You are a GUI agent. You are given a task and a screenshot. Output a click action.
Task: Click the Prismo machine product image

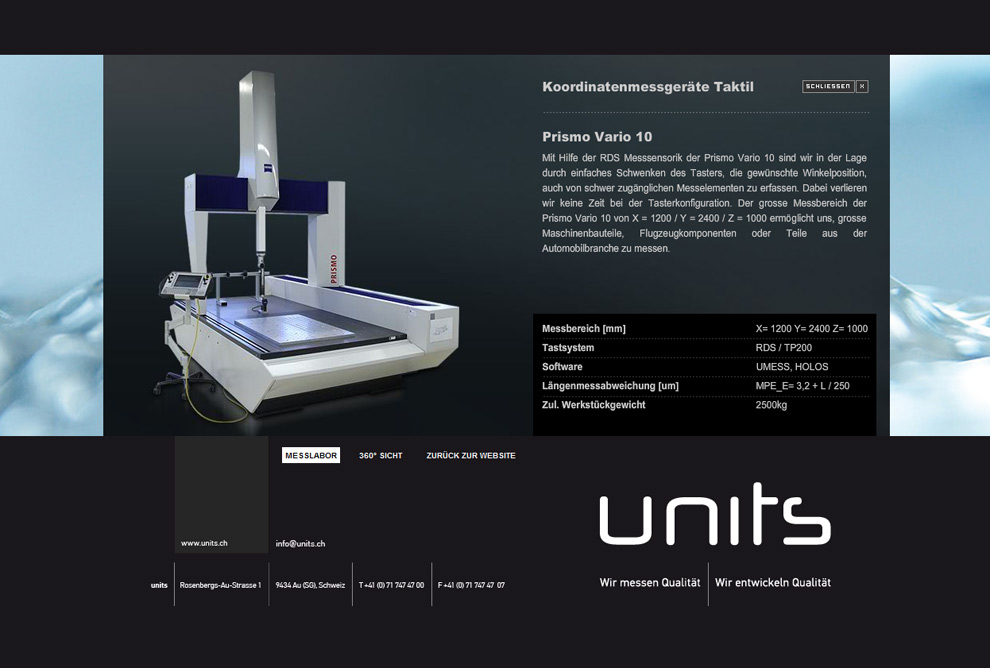click(307, 246)
